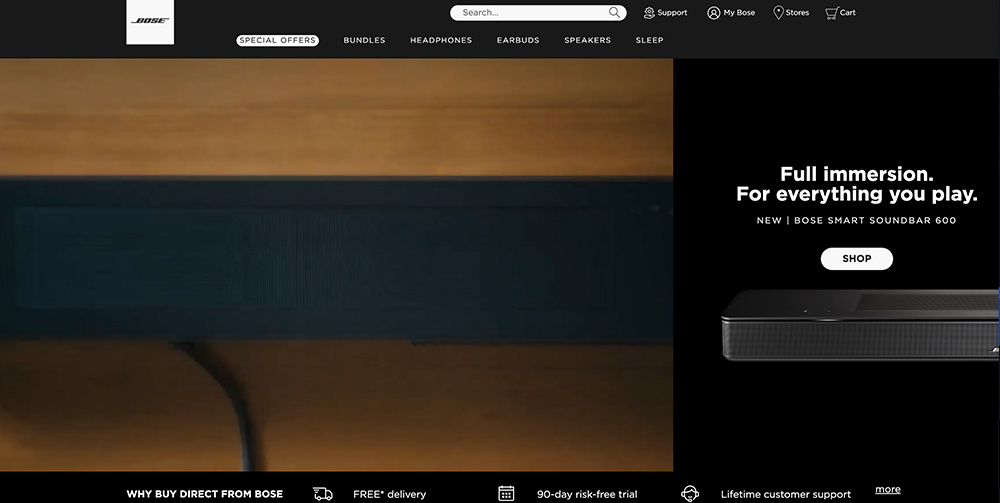Screen dimensions: 1000x503
Task: Click '90-day risk-free trial' text
Action: [x=587, y=494]
